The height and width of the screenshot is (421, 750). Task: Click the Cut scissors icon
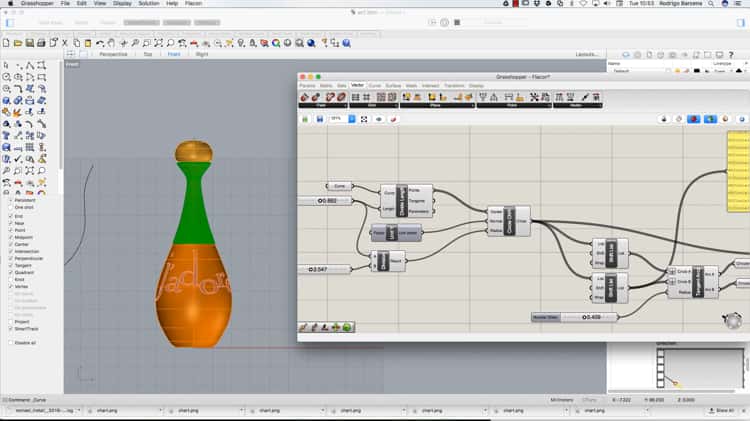click(x=65, y=43)
